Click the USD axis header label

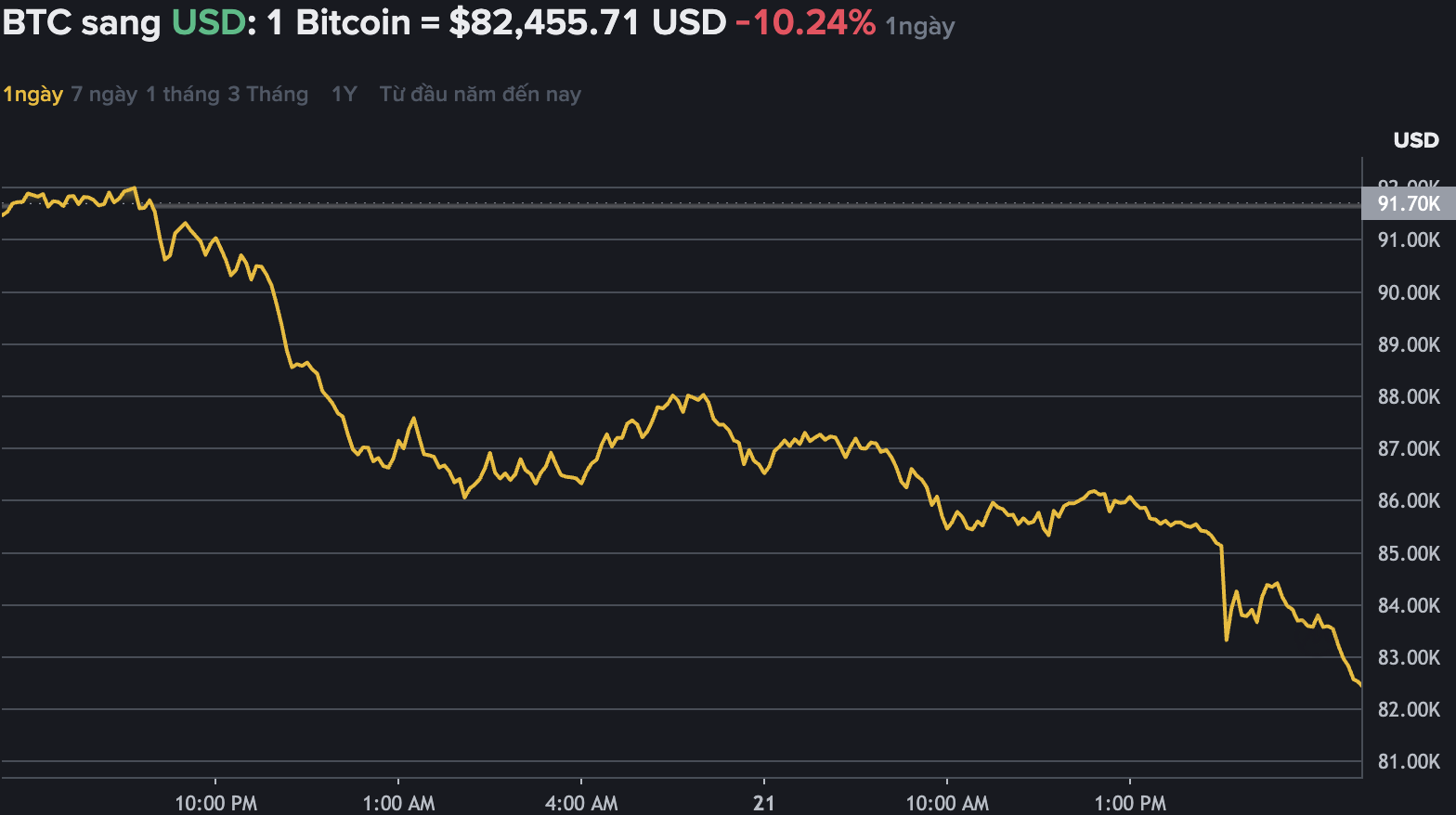[x=1416, y=139]
